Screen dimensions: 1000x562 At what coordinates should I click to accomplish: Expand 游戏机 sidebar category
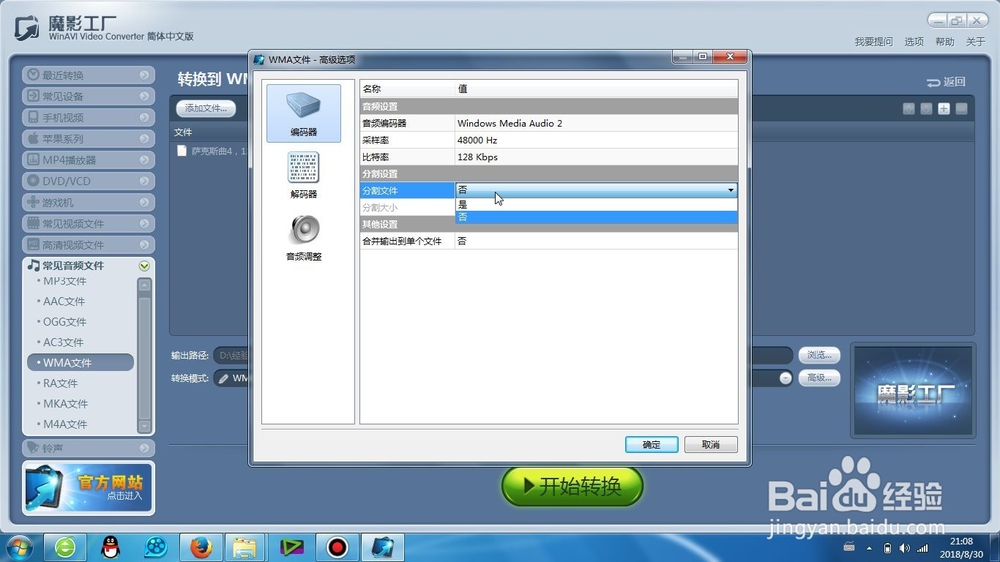(x=89, y=202)
